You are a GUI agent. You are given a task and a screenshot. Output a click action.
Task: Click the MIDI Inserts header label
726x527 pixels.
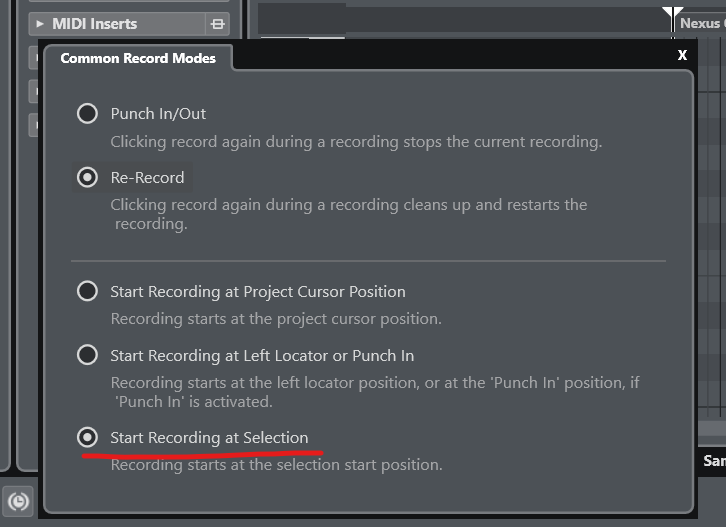tap(94, 24)
